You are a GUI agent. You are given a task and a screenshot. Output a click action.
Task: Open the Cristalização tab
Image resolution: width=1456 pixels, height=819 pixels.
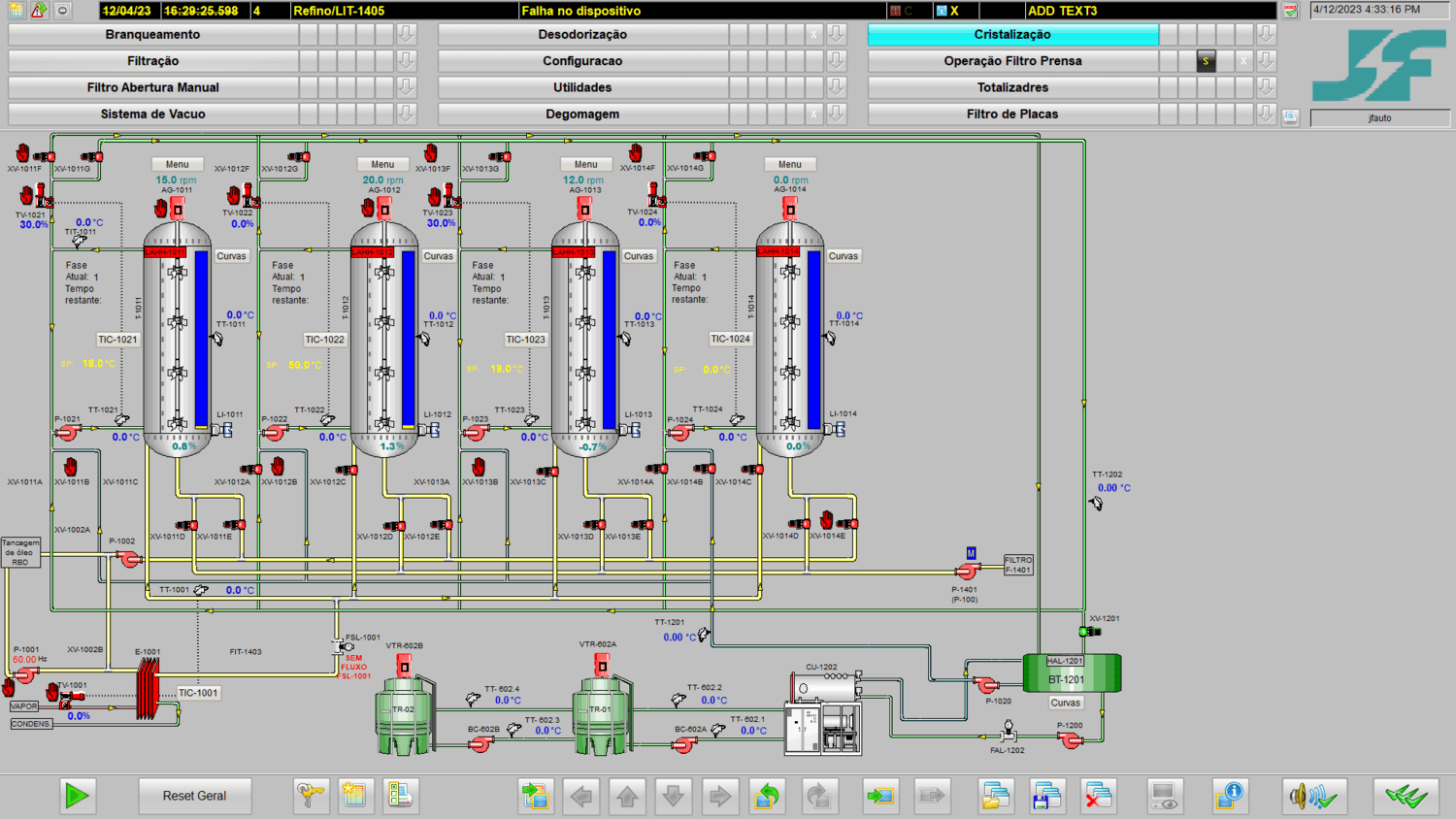click(x=1012, y=34)
